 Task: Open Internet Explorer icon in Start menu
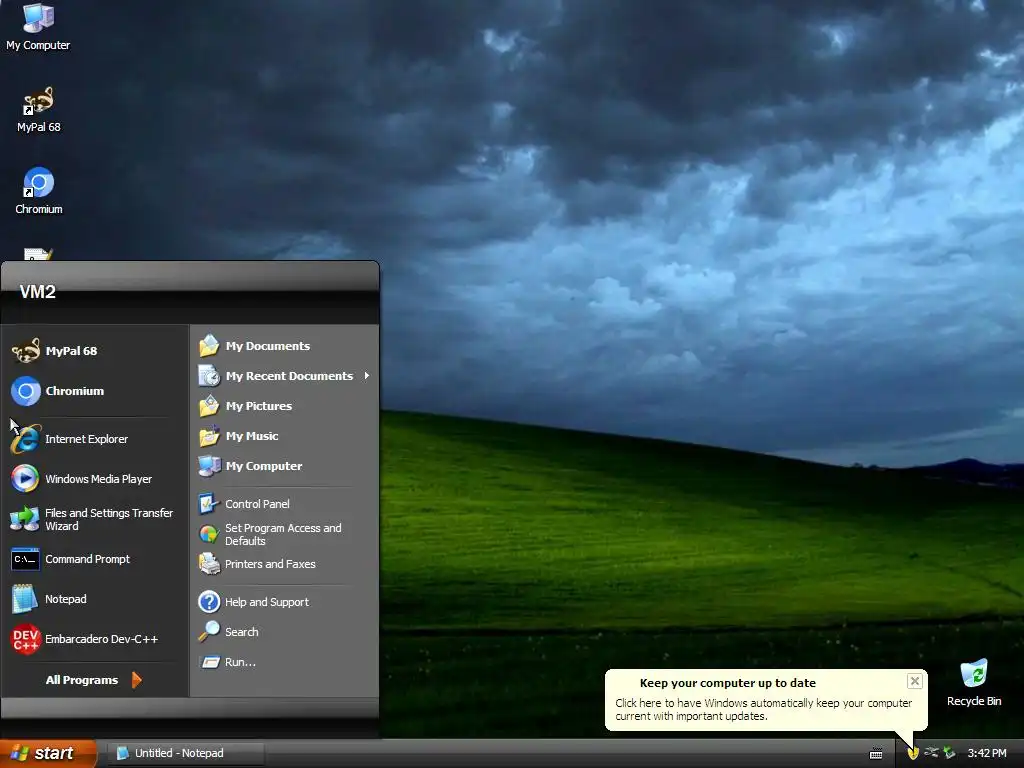tap(25, 439)
